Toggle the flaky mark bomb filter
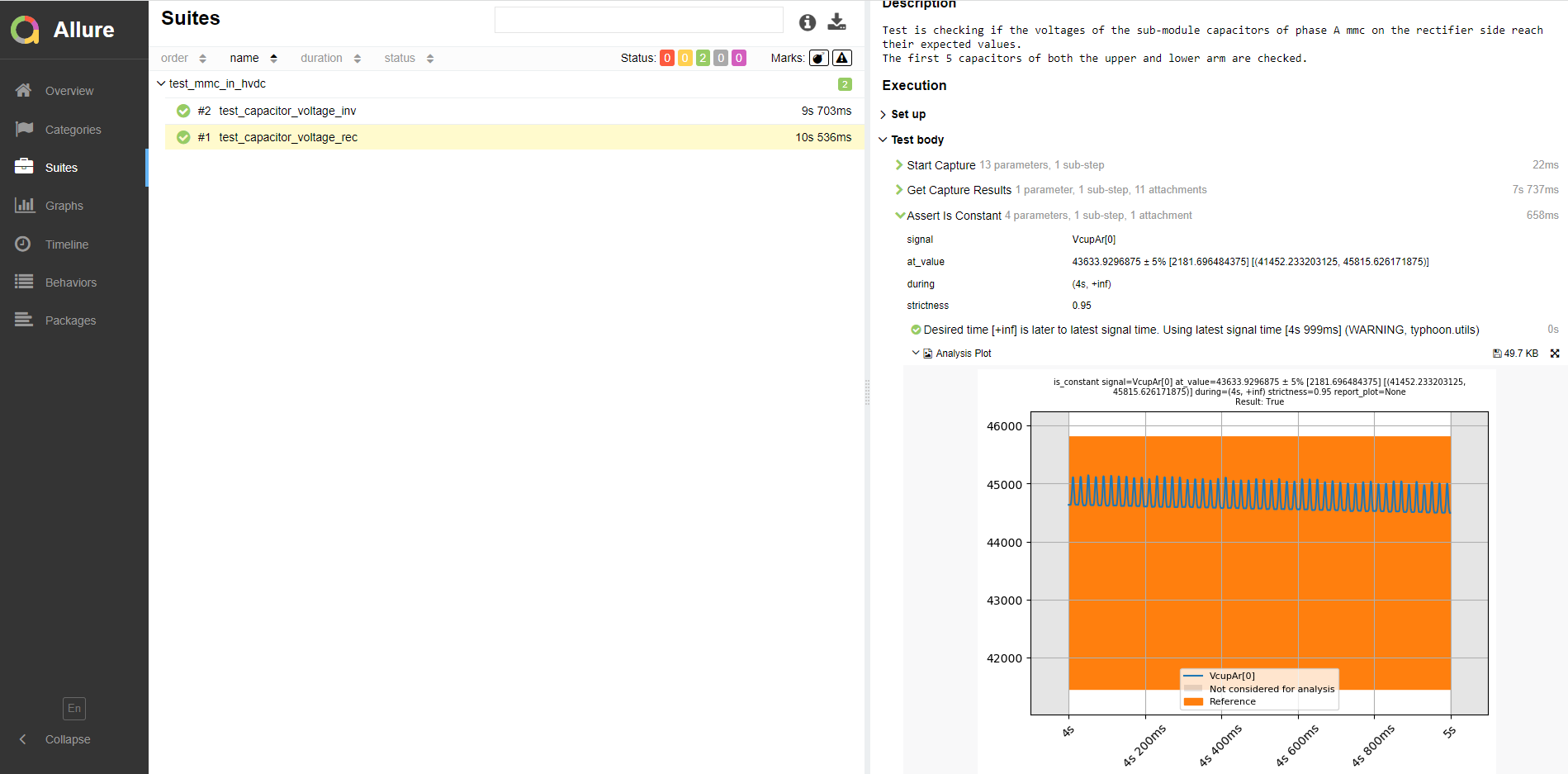 pos(818,58)
